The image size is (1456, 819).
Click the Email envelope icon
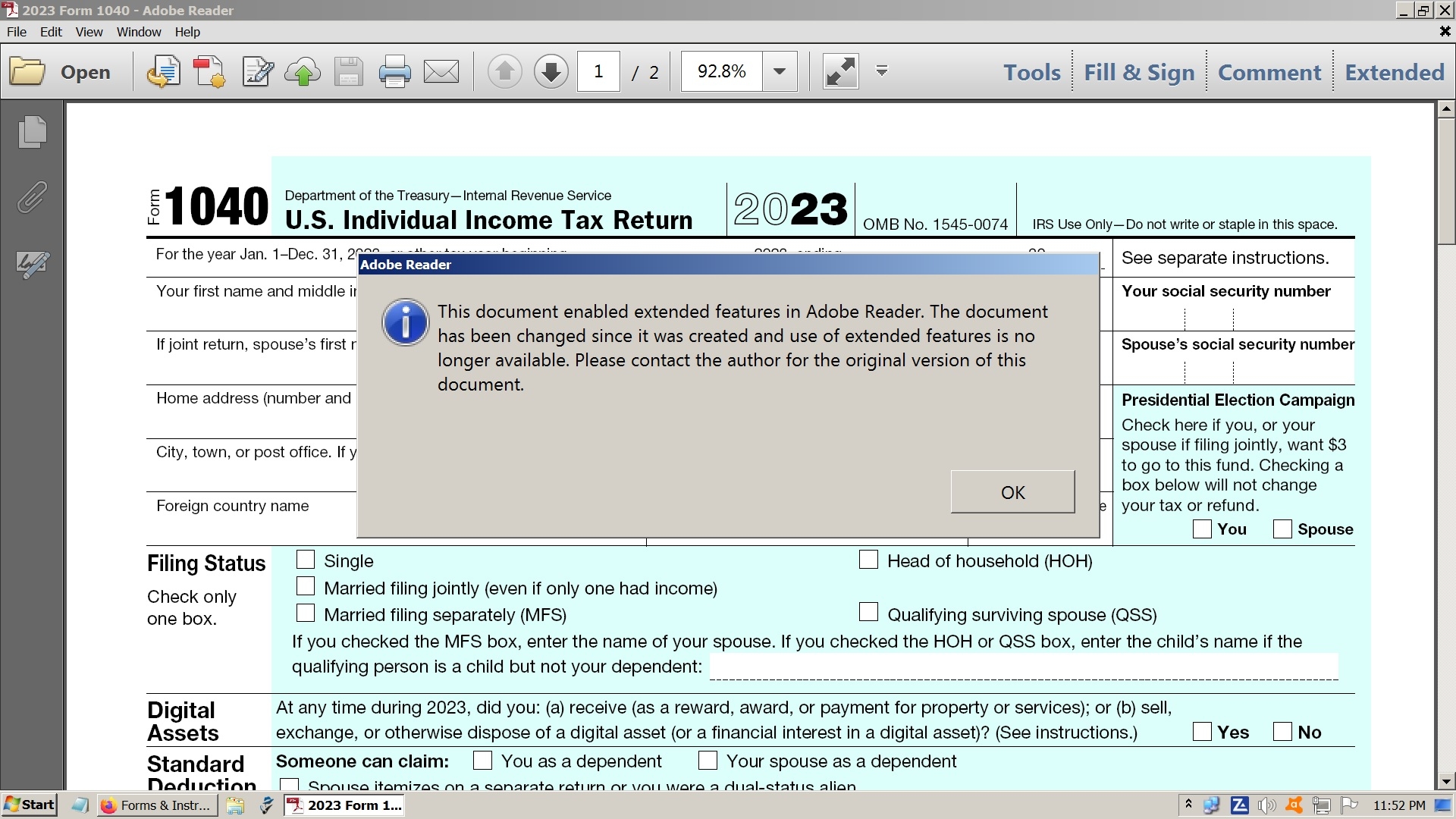(441, 72)
